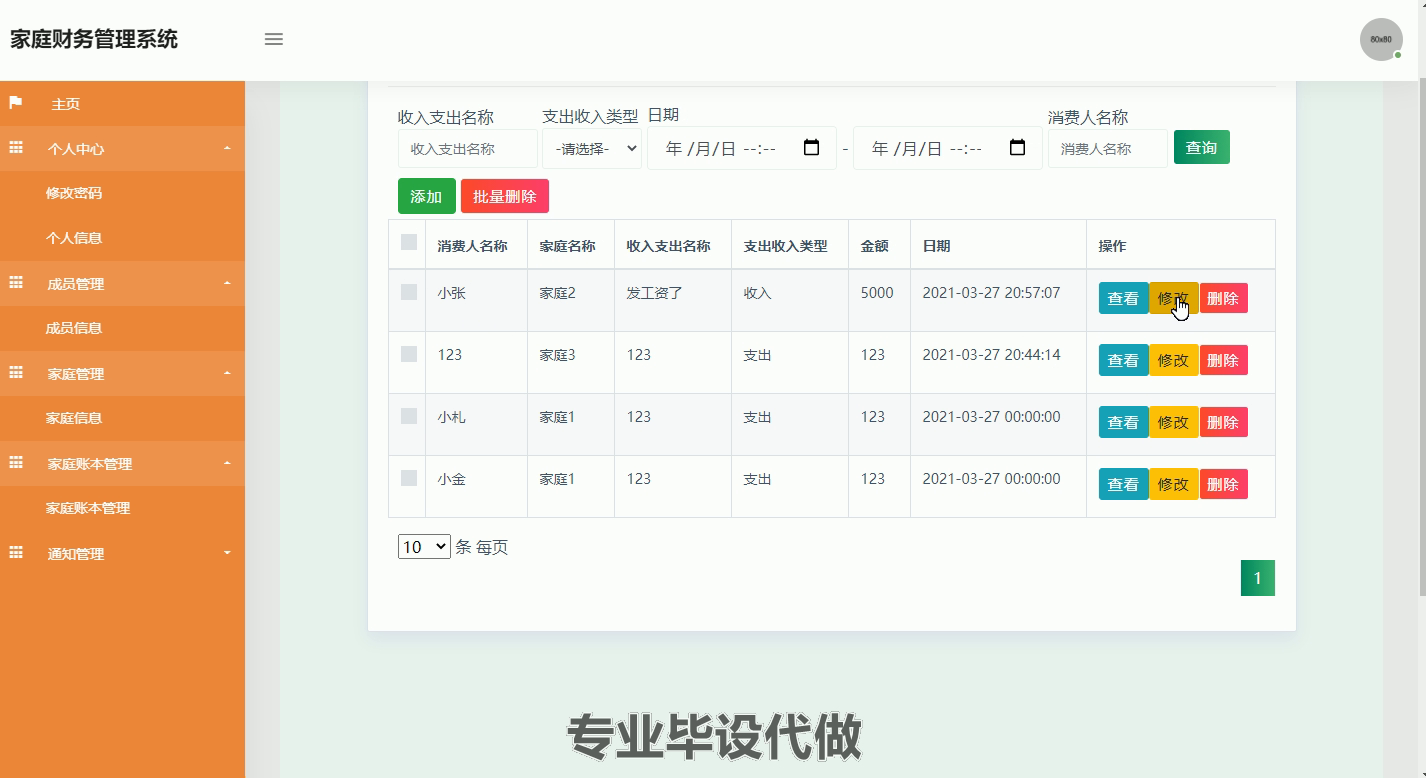Focus the 收入支出名称 search input
Image resolution: width=1426 pixels, height=778 pixels.
click(468, 149)
